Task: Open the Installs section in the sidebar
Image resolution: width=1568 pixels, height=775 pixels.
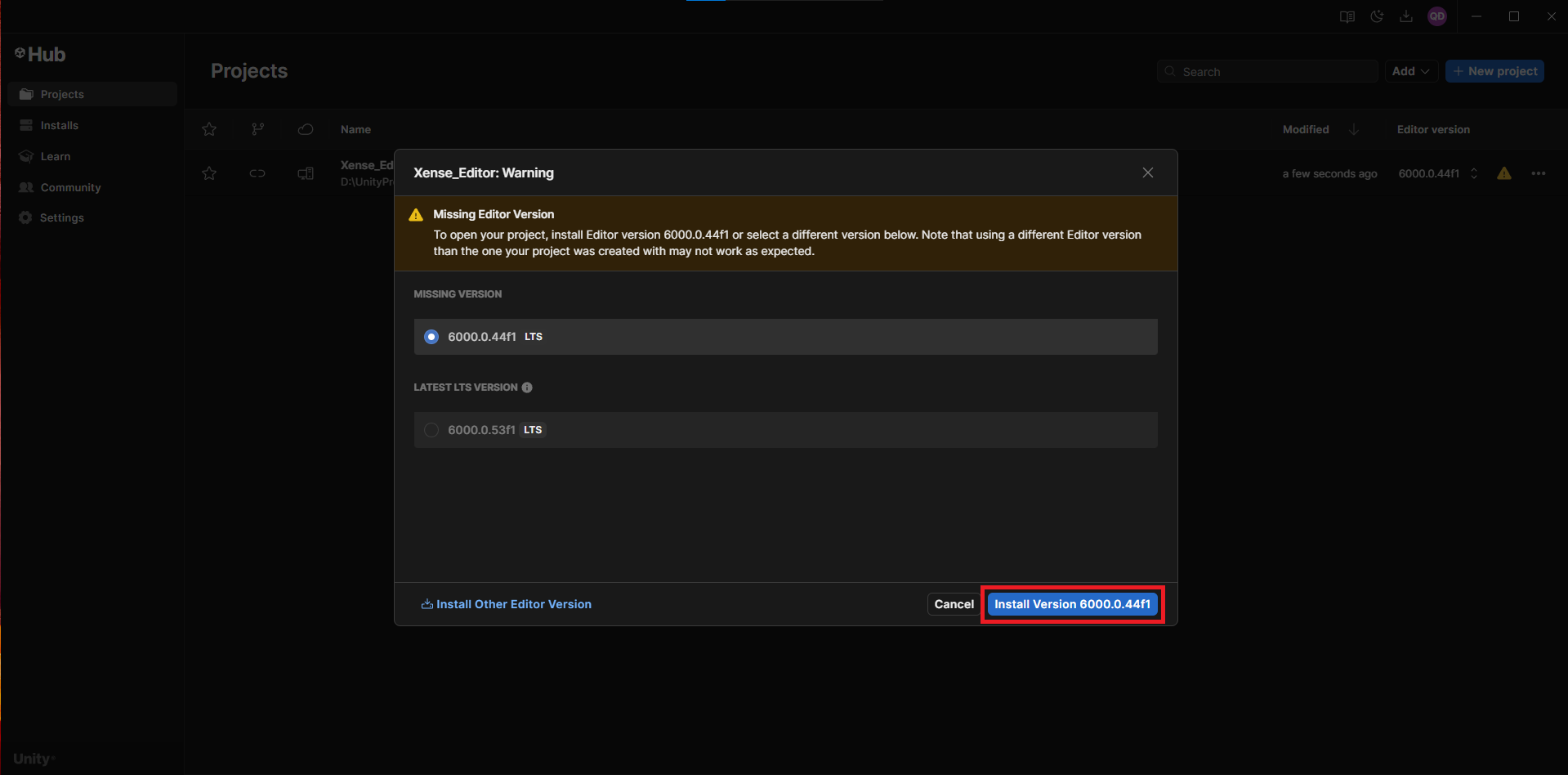Action: (58, 125)
